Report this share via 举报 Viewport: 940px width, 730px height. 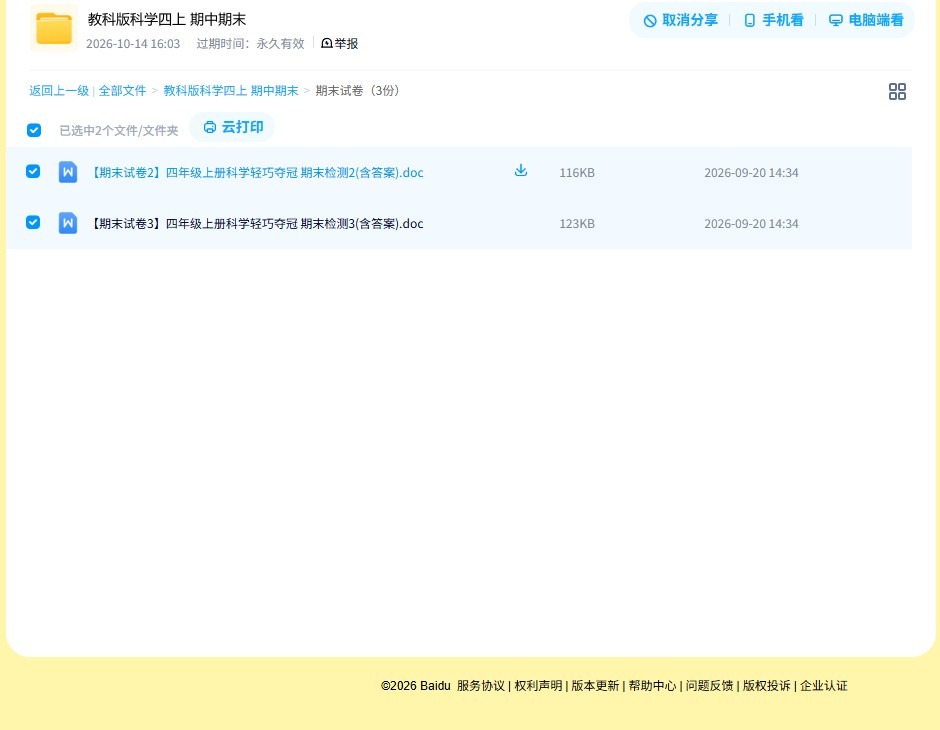339,43
